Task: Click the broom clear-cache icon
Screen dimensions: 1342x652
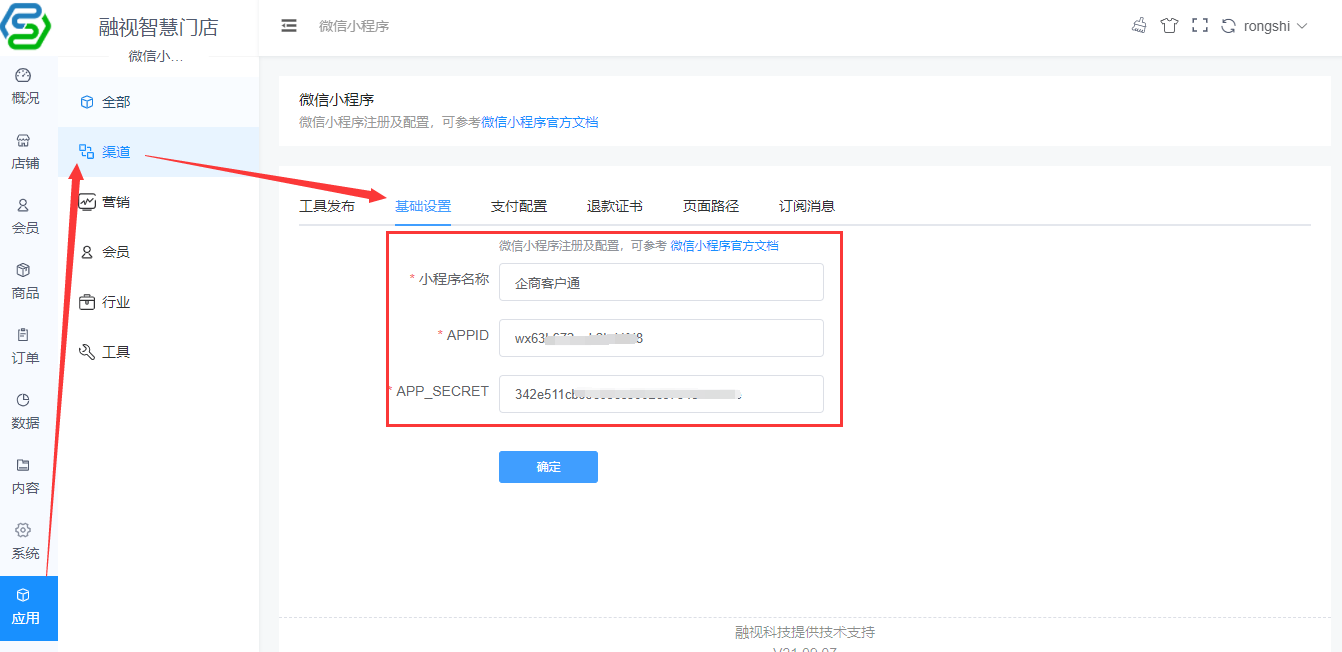Action: tap(1139, 26)
